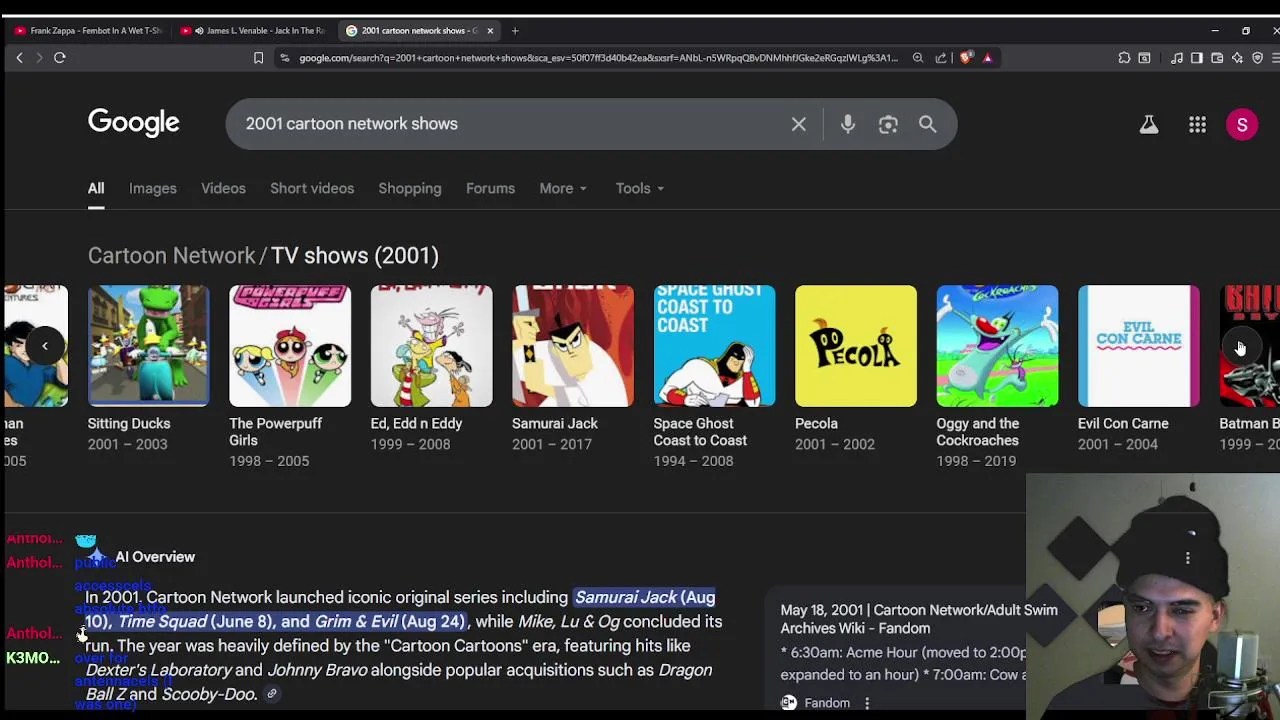Open the Brave Playlist music-note icon
Viewport: 1280px width, 720px height.
(x=1177, y=58)
